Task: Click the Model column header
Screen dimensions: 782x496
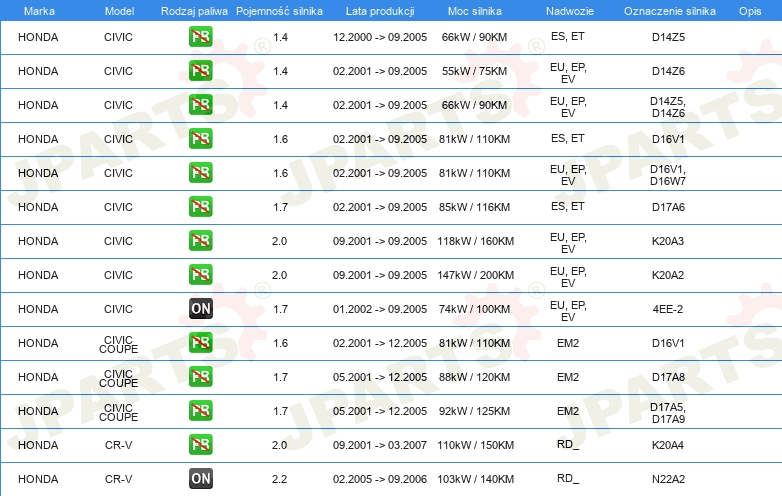Action: pyautogui.click(x=118, y=10)
